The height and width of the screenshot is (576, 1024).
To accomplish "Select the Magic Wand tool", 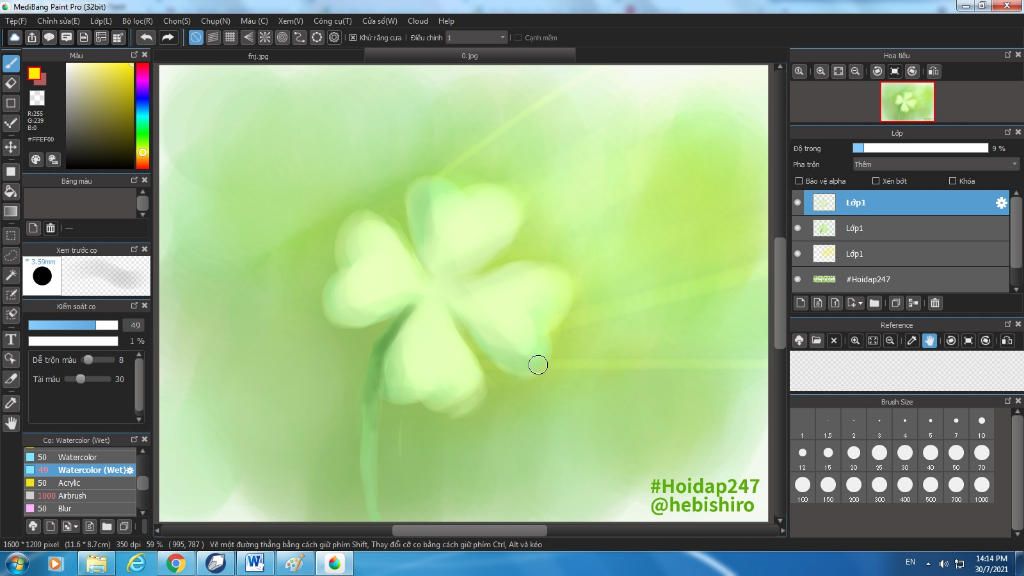I will pos(11,275).
